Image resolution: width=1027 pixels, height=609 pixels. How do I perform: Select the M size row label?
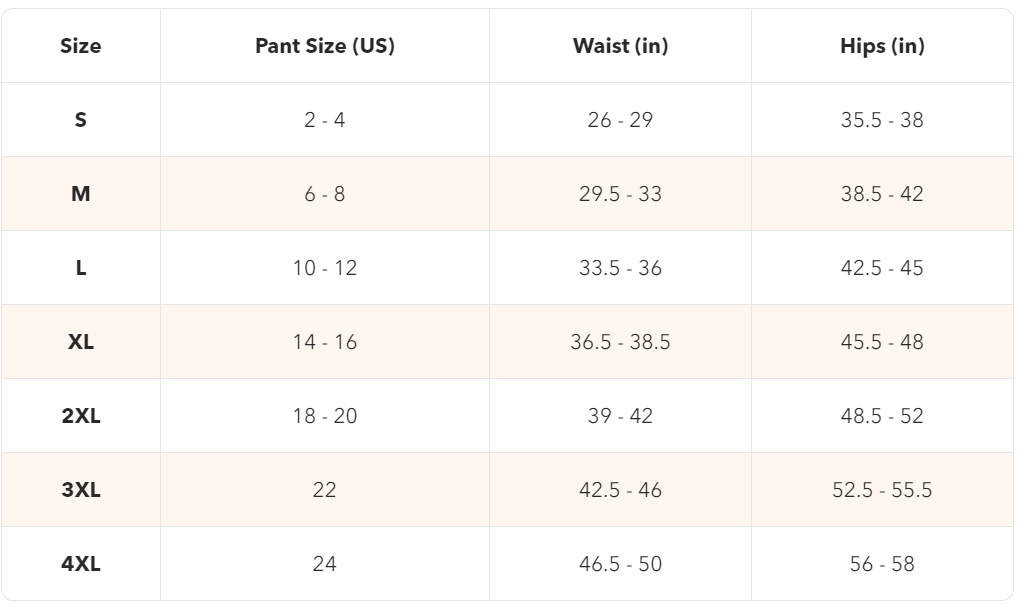(81, 194)
